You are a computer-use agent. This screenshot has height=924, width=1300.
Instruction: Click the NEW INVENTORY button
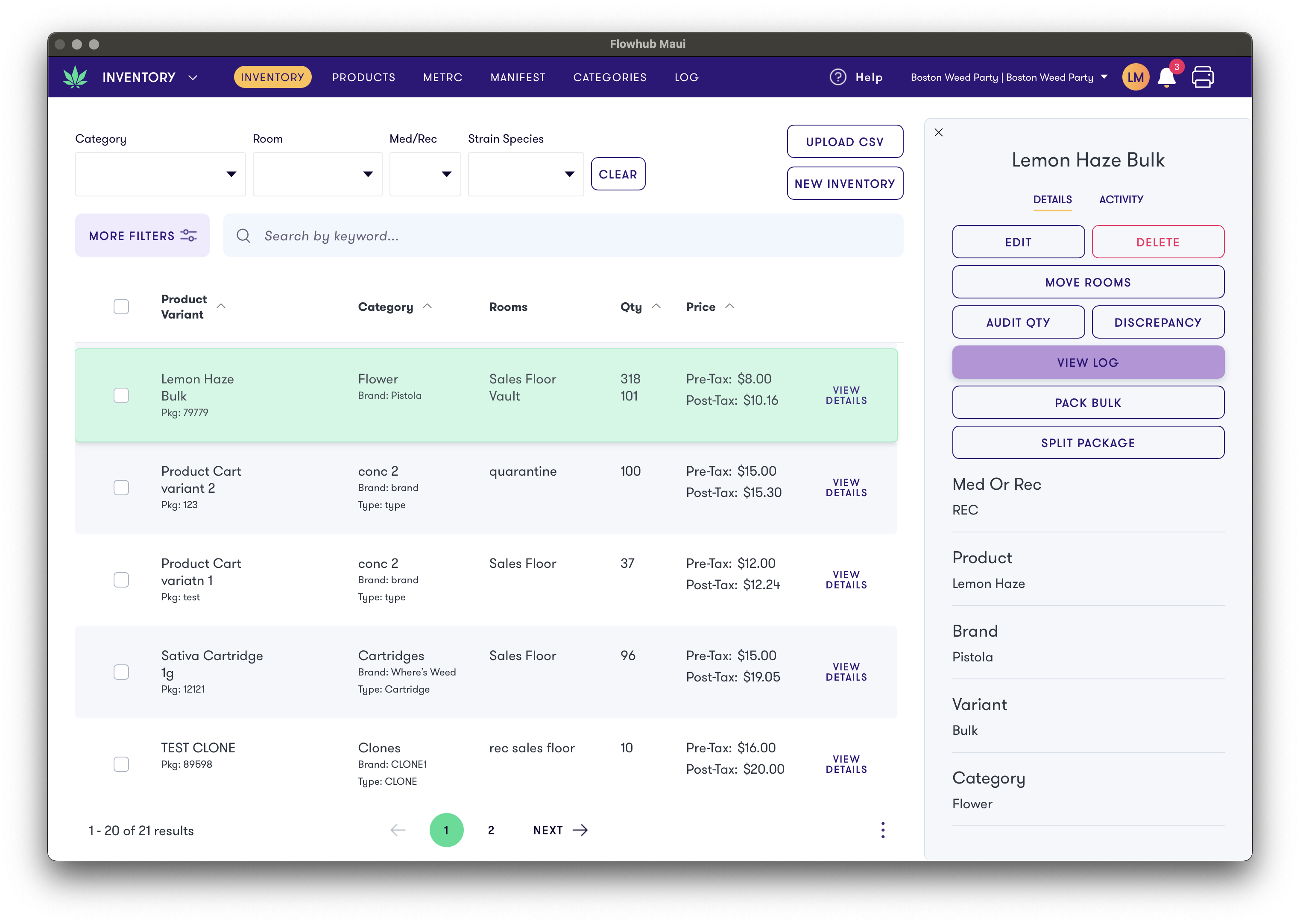845,183
